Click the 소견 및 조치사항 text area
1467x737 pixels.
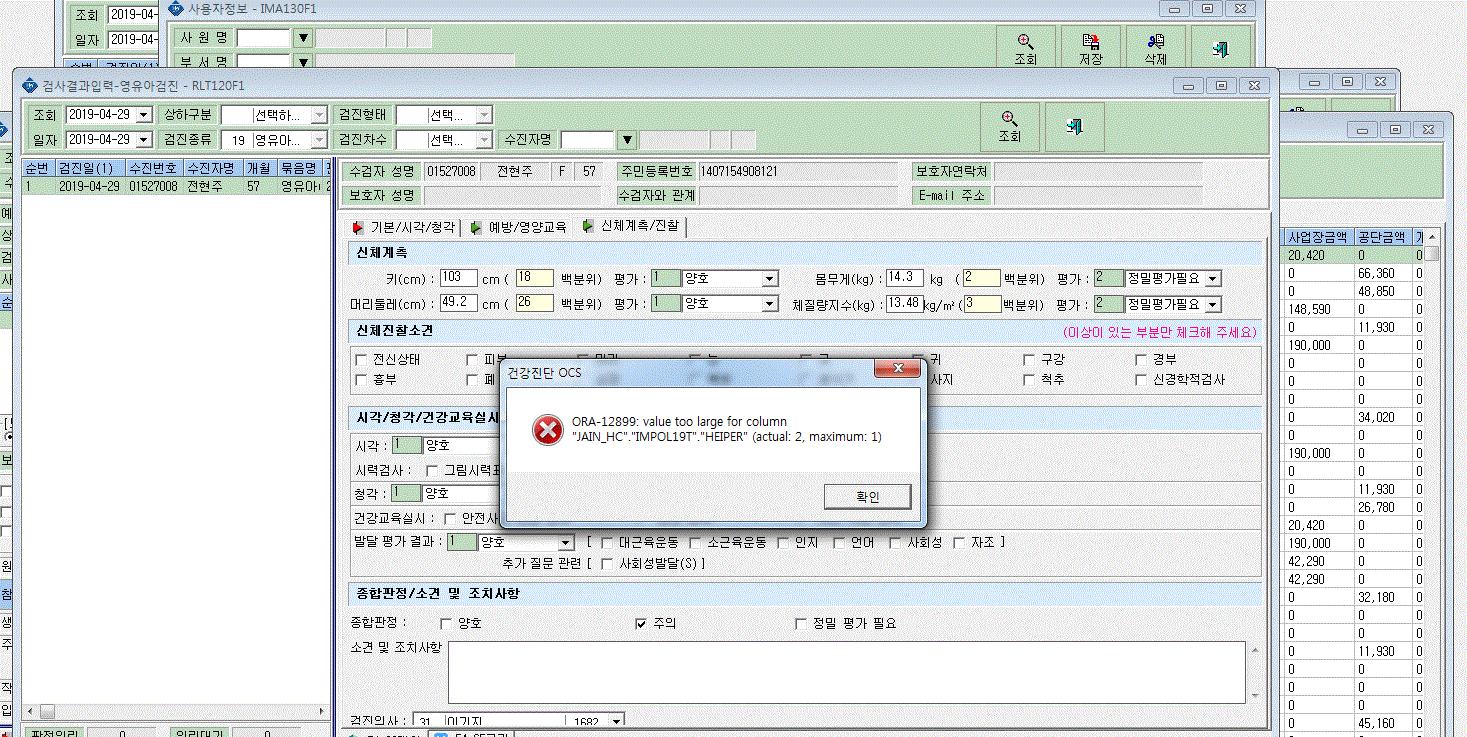pyautogui.click(x=846, y=671)
